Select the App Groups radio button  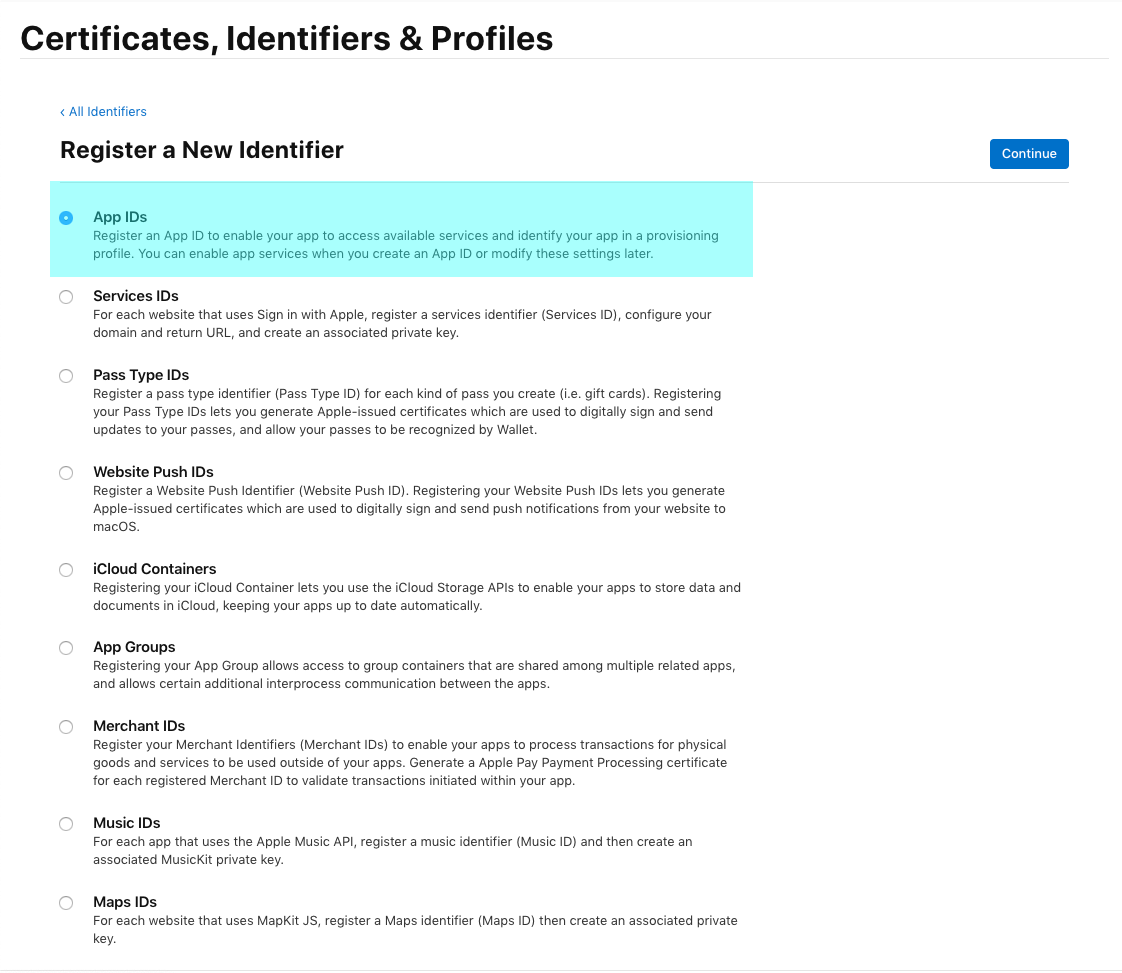tap(66, 648)
